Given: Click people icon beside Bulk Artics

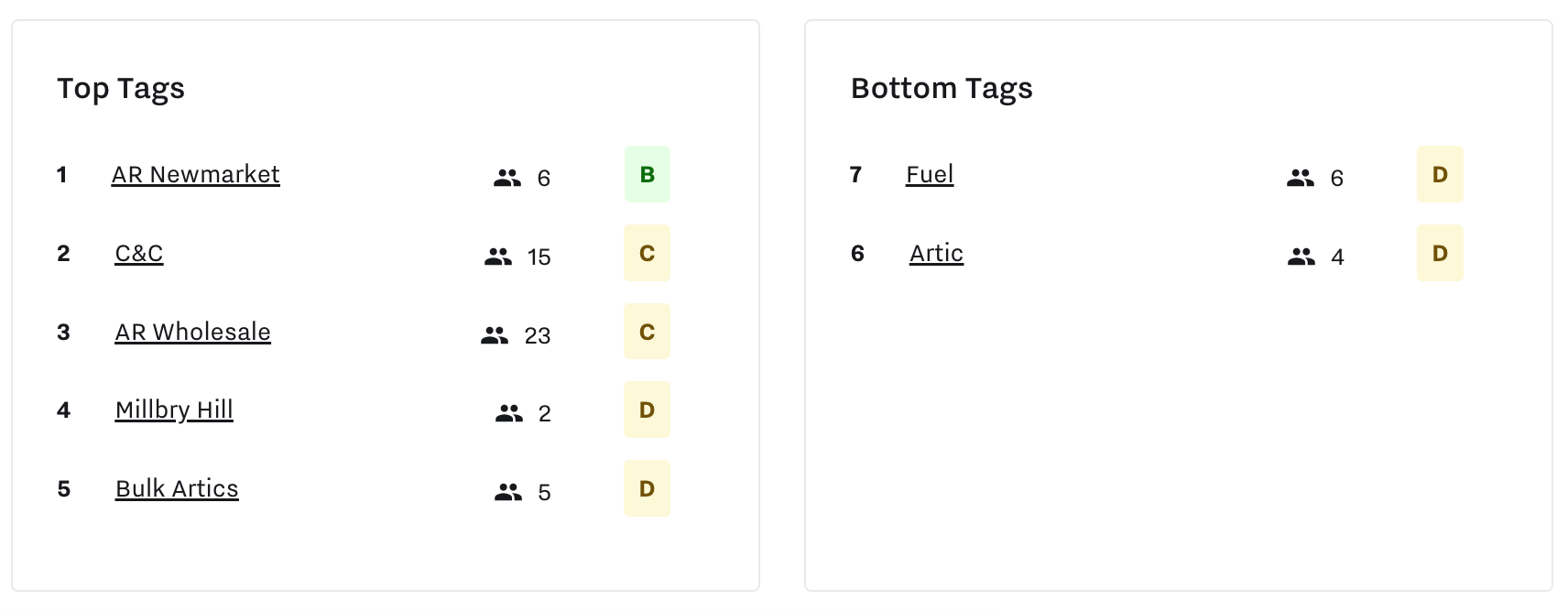Looking at the screenshot, I should point(508,493).
